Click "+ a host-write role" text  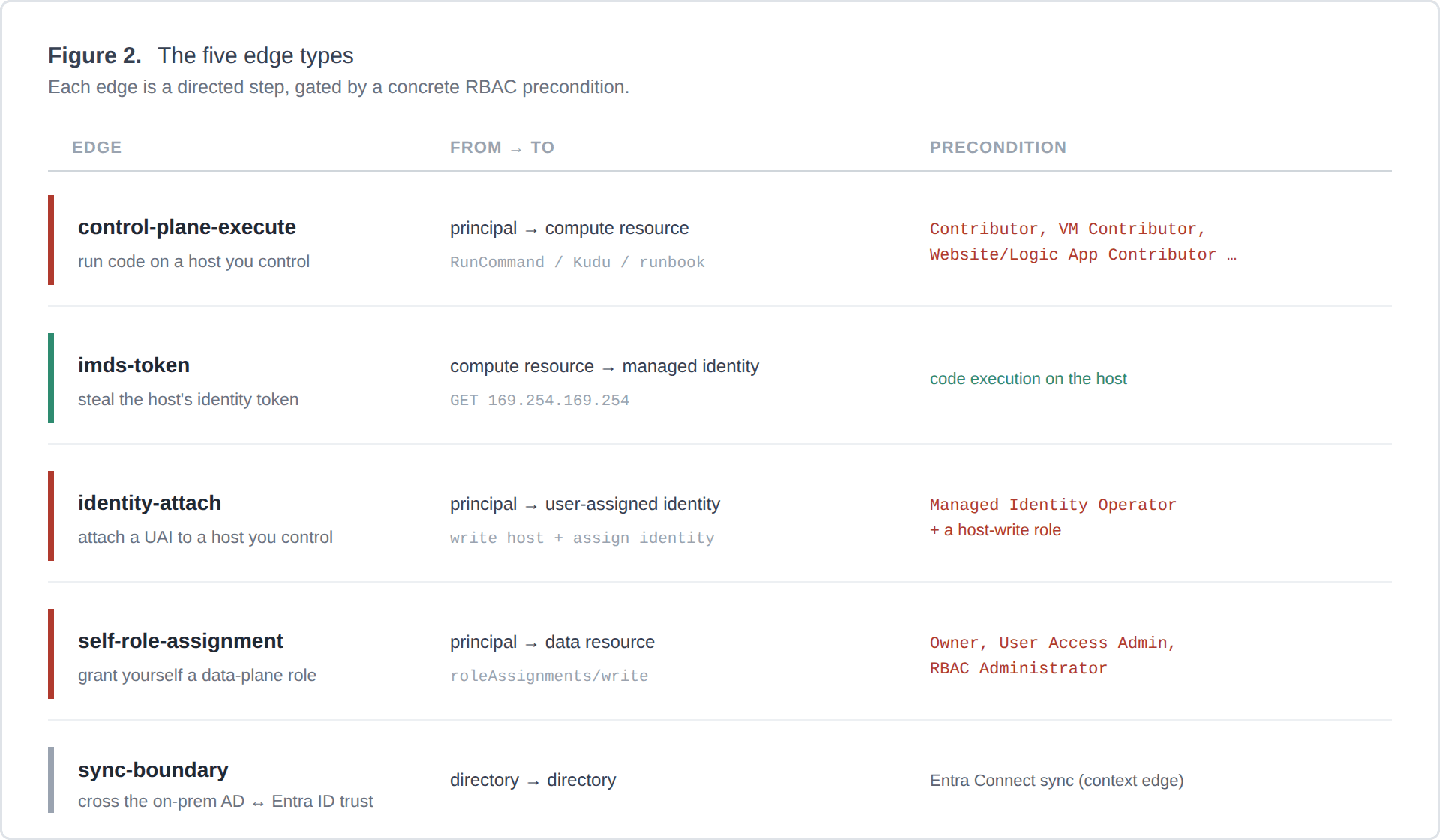995,530
